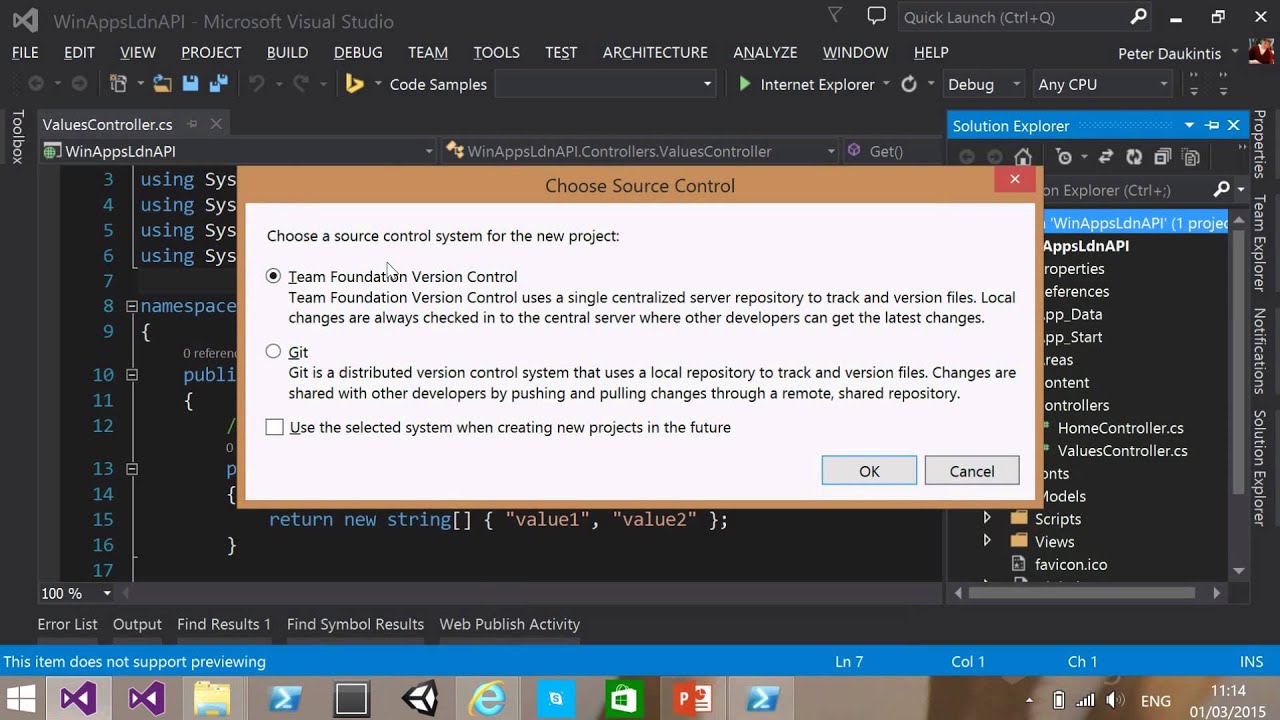Open the ARCHITECTURE menu
The width and height of the screenshot is (1280, 720).
click(x=655, y=52)
